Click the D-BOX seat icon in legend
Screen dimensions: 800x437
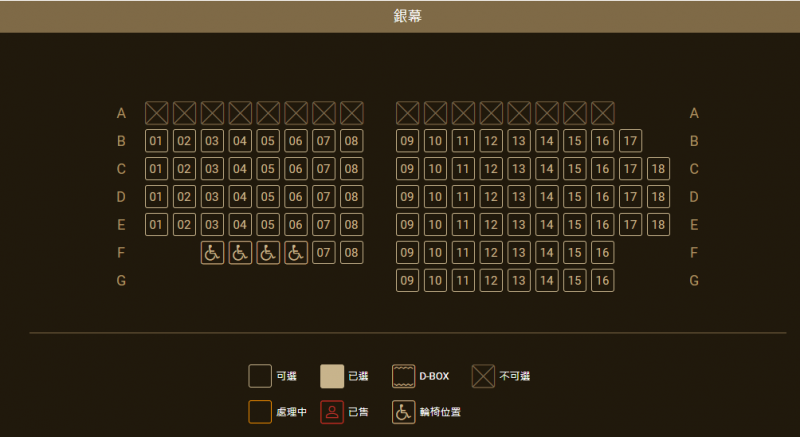pyautogui.click(x=403, y=376)
